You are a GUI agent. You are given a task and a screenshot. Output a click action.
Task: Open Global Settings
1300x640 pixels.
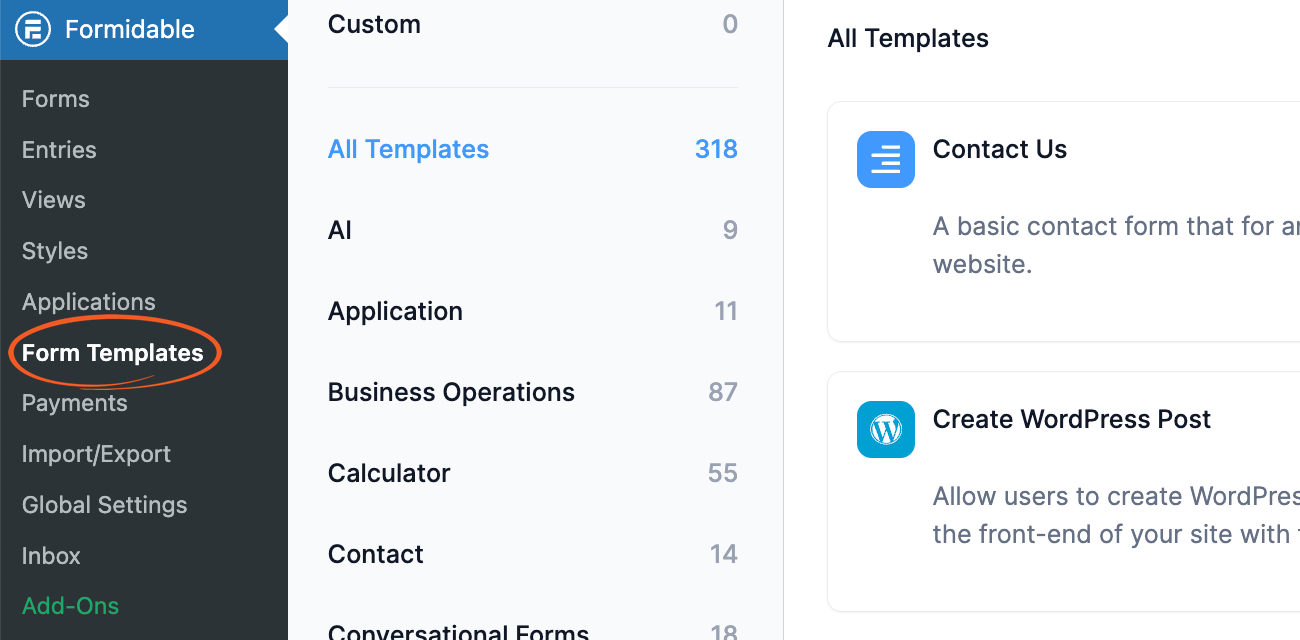[x=104, y=505]
